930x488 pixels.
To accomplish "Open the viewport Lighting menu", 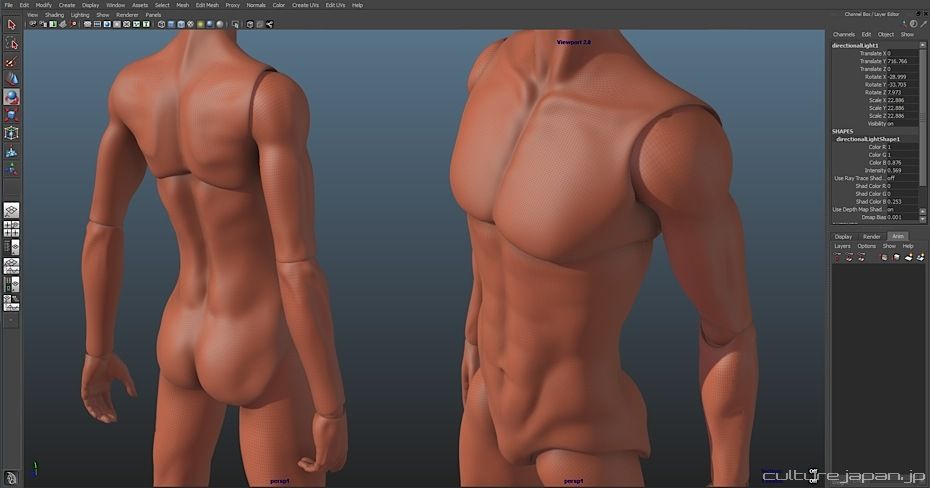I will point(80,15).
